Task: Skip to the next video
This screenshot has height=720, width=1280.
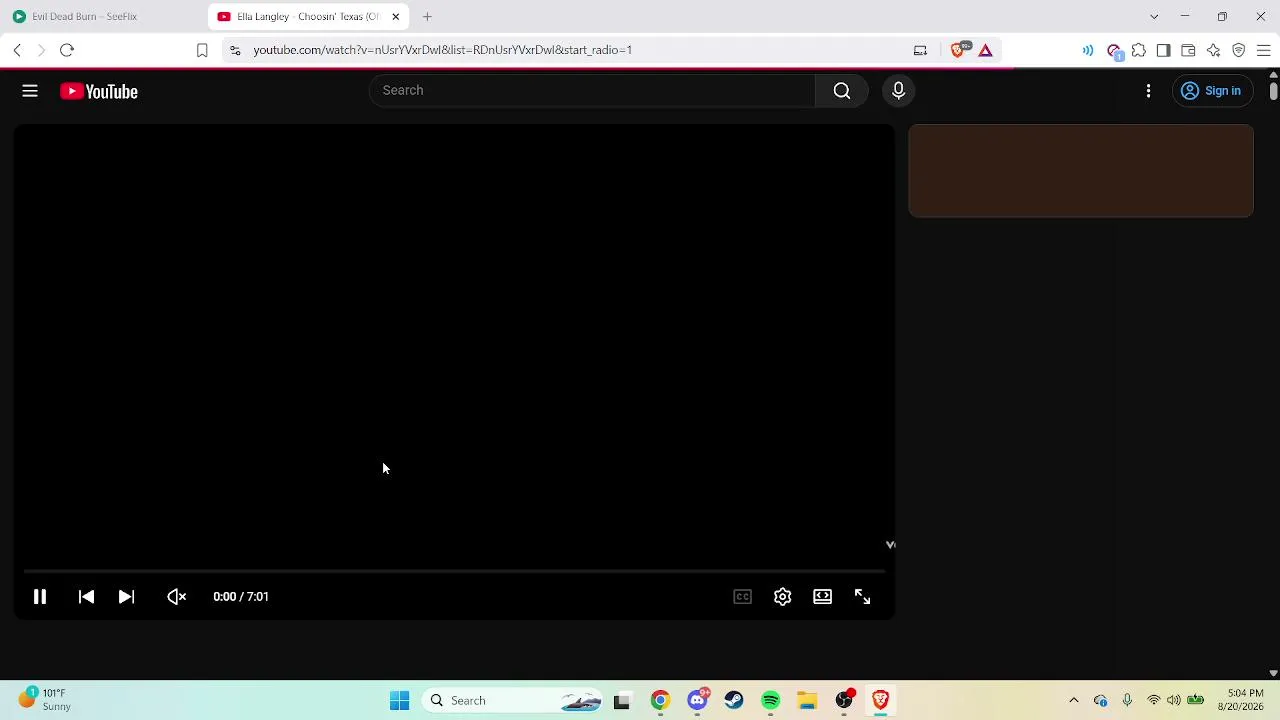Action: [x=126, y=597]
